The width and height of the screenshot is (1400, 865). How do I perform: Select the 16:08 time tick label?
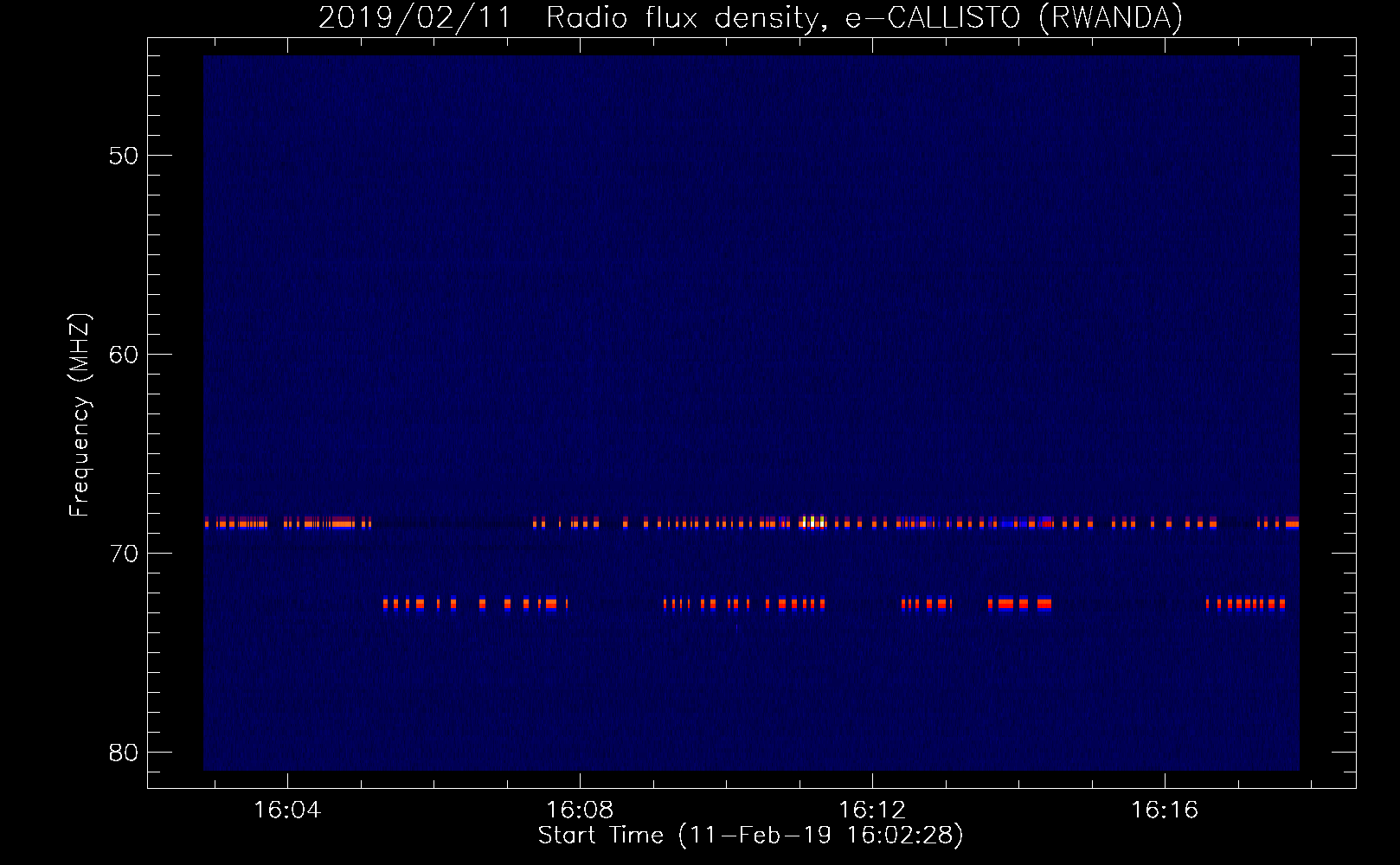pyautogui.click(x=580, y=810)
